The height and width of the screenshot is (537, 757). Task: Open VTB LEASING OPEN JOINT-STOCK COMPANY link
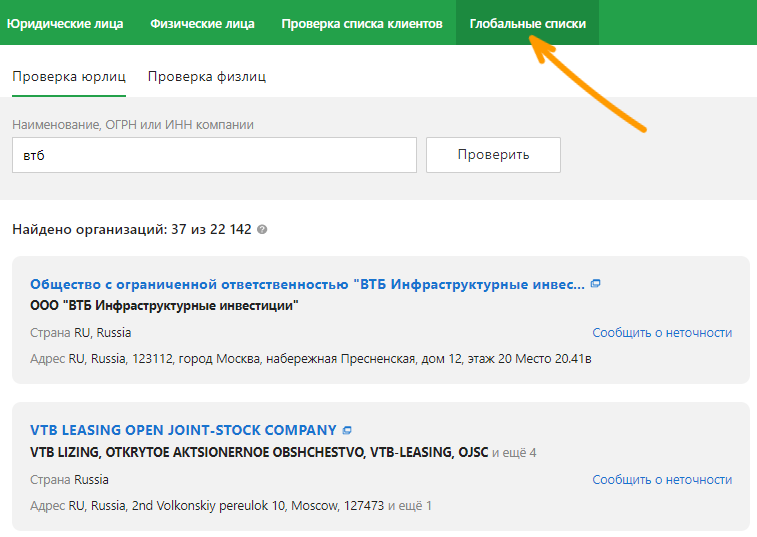click(x=183, y=430)
